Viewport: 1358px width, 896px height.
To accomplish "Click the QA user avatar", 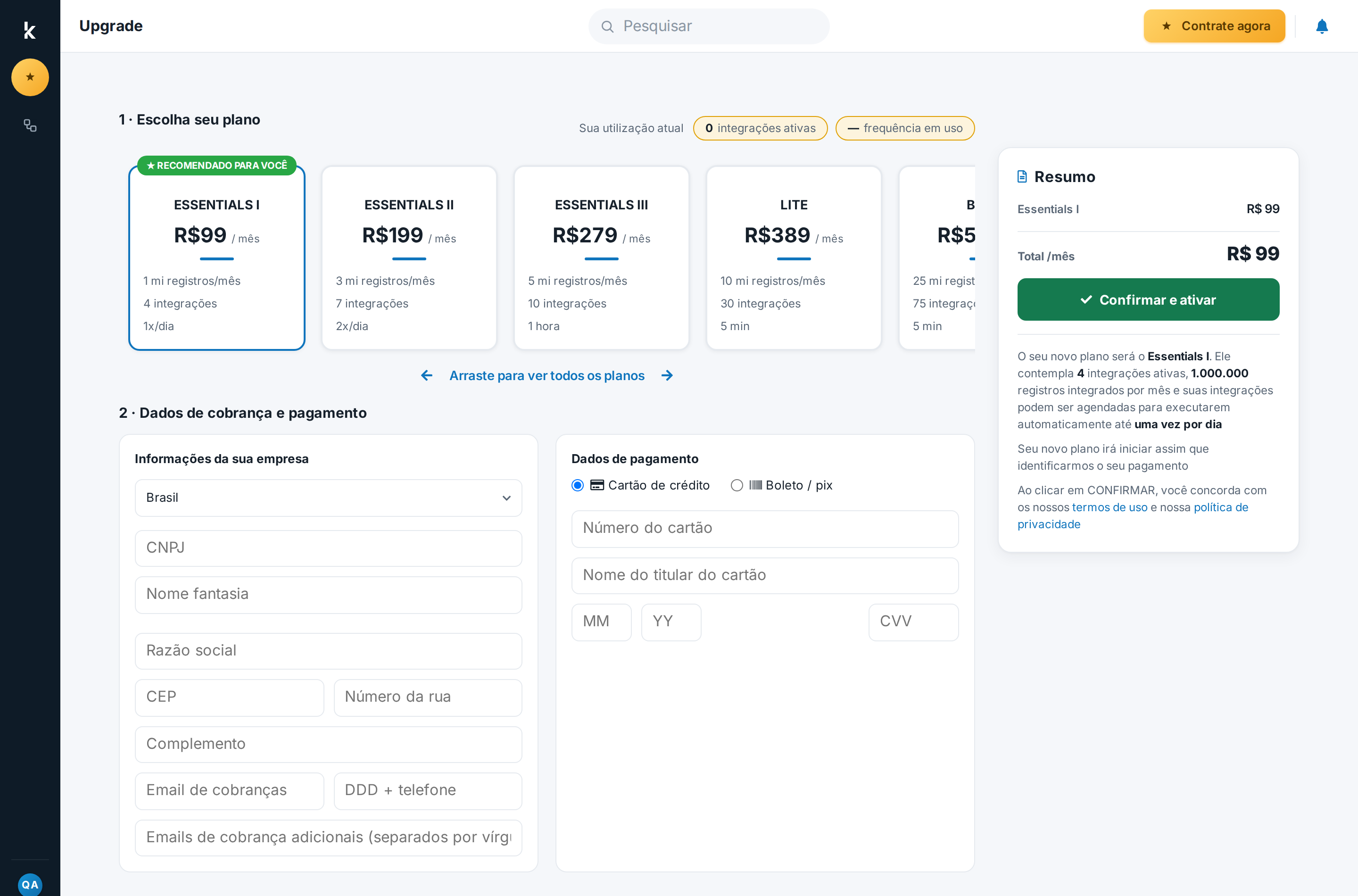I will pos(30,885).
